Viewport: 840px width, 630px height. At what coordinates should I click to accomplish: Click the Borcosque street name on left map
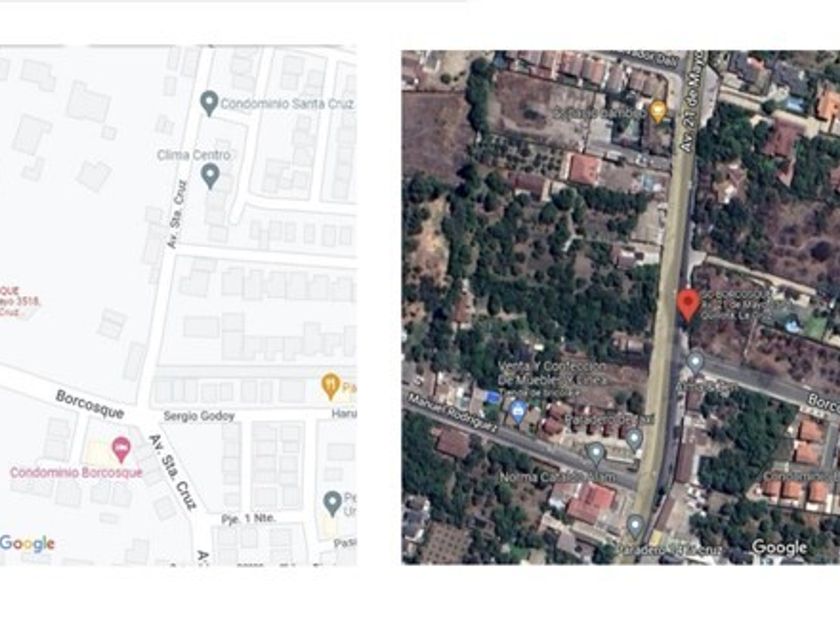[90, 404]
